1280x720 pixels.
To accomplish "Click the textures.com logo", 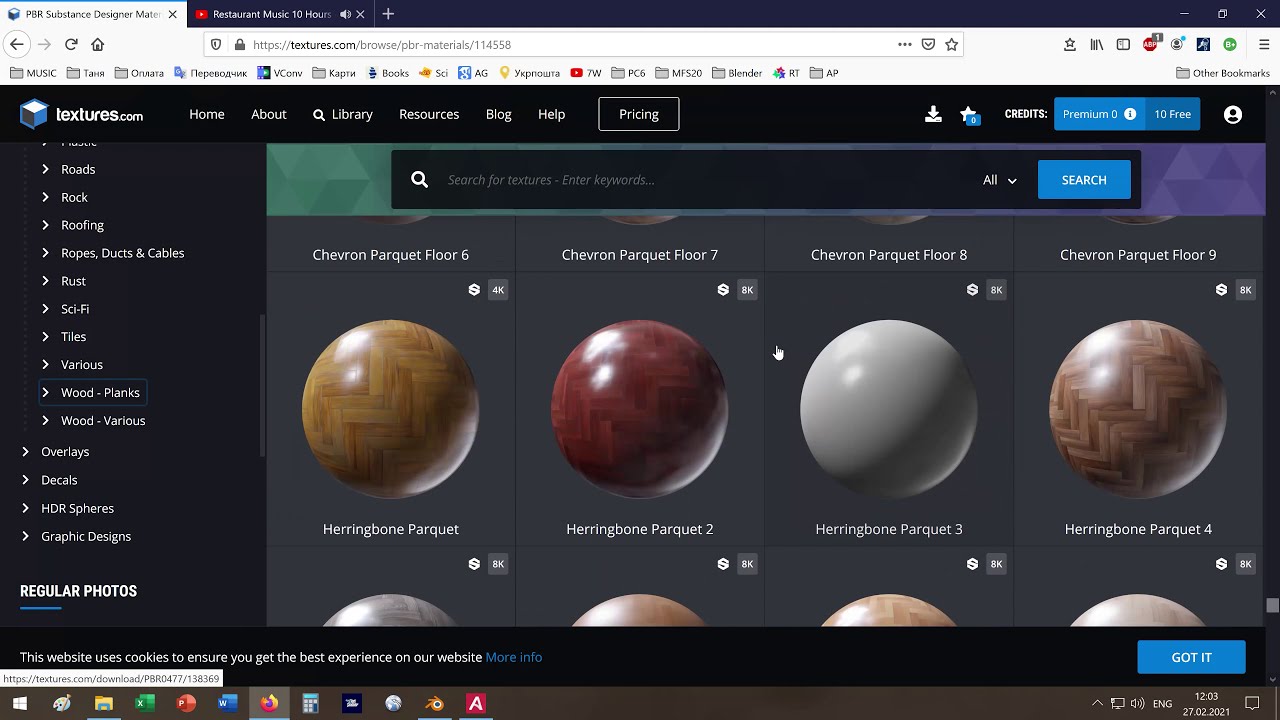I will pos(82,114).
